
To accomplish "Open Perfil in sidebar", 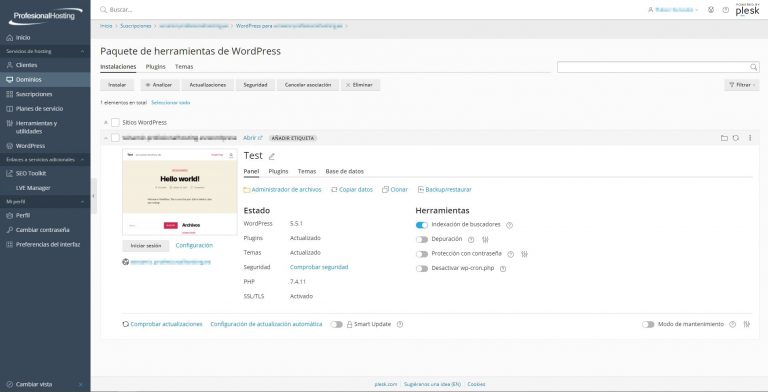I will pos(23,216).
